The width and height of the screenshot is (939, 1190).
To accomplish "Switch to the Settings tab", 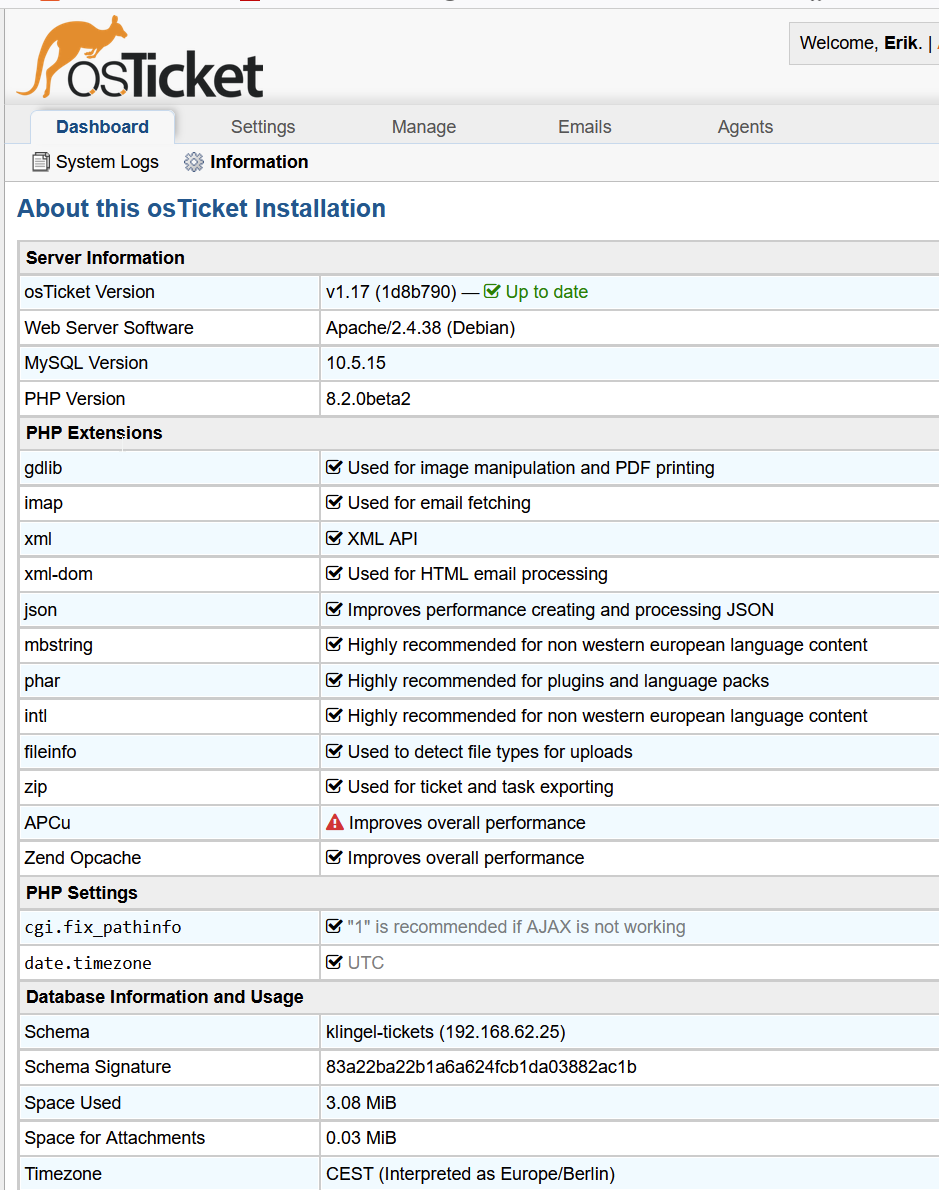I will [x=263, y=127].
